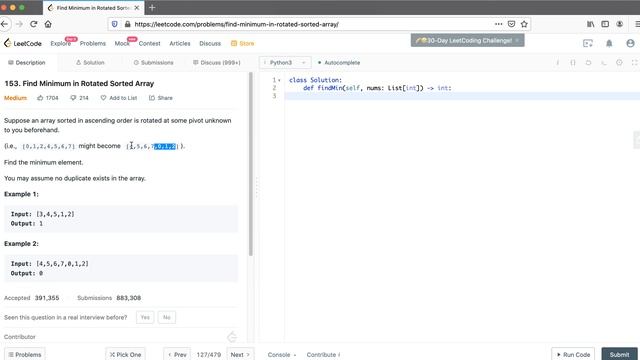
Task: Click the braces code format icon
Action: click(573, 62)
